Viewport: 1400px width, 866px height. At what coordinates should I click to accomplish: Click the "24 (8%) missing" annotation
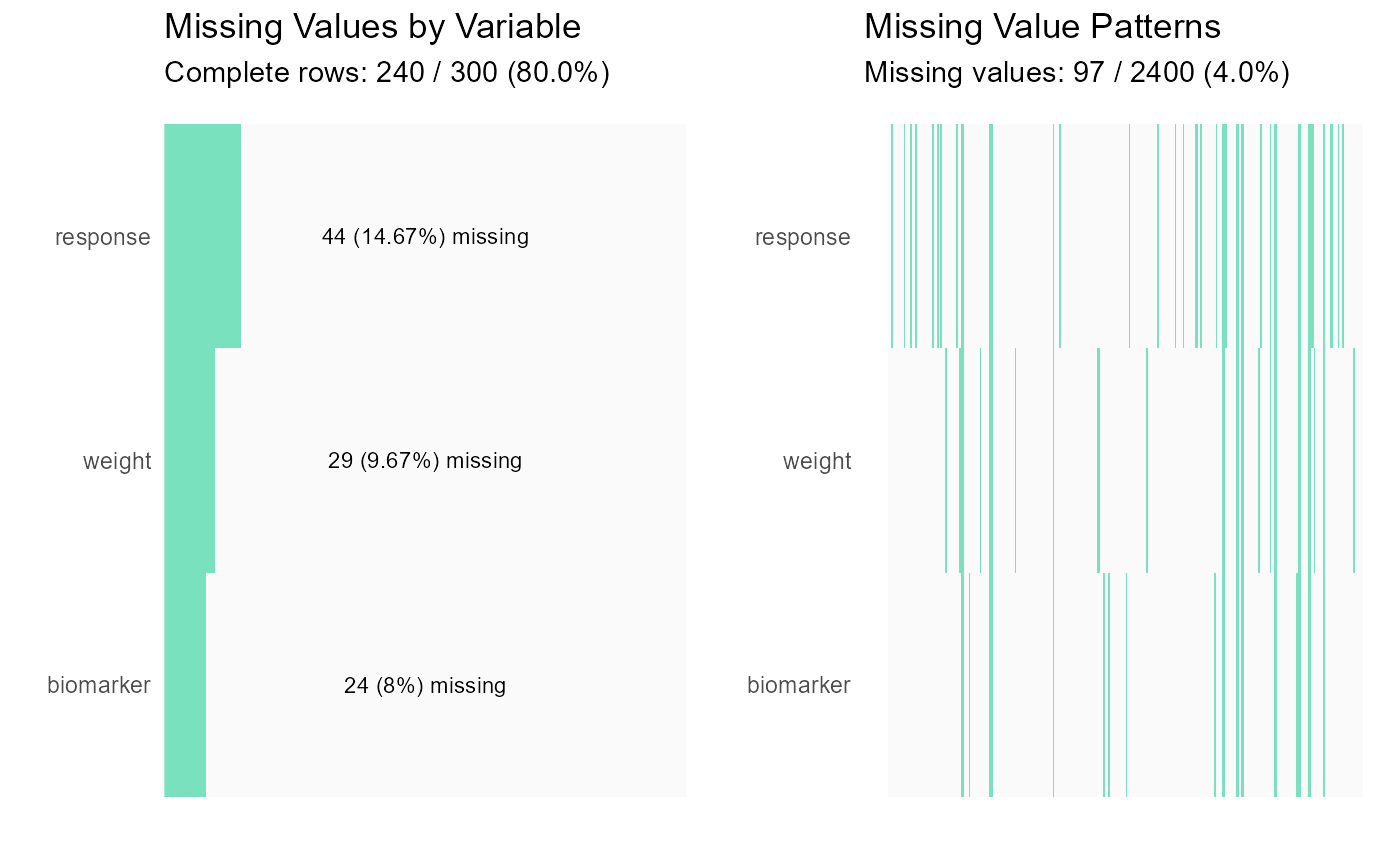(x=425, y=686)
